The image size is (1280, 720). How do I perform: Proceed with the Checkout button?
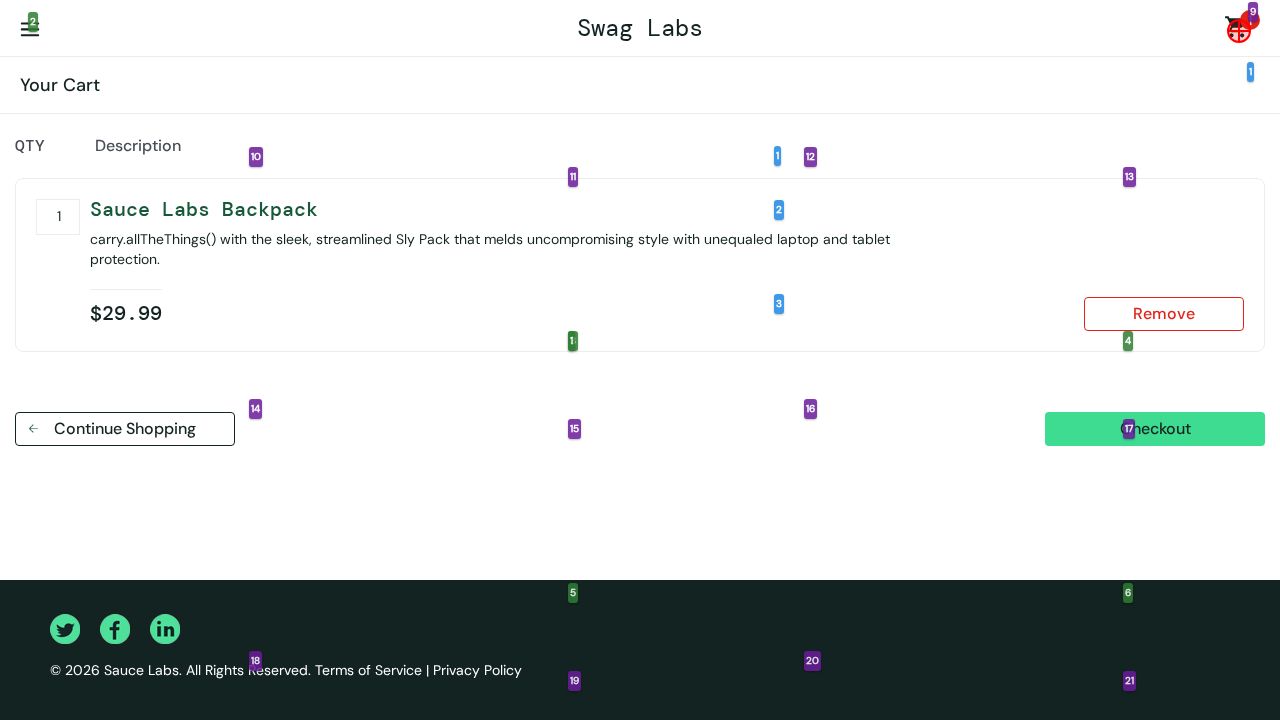[x=1180, y=429]
